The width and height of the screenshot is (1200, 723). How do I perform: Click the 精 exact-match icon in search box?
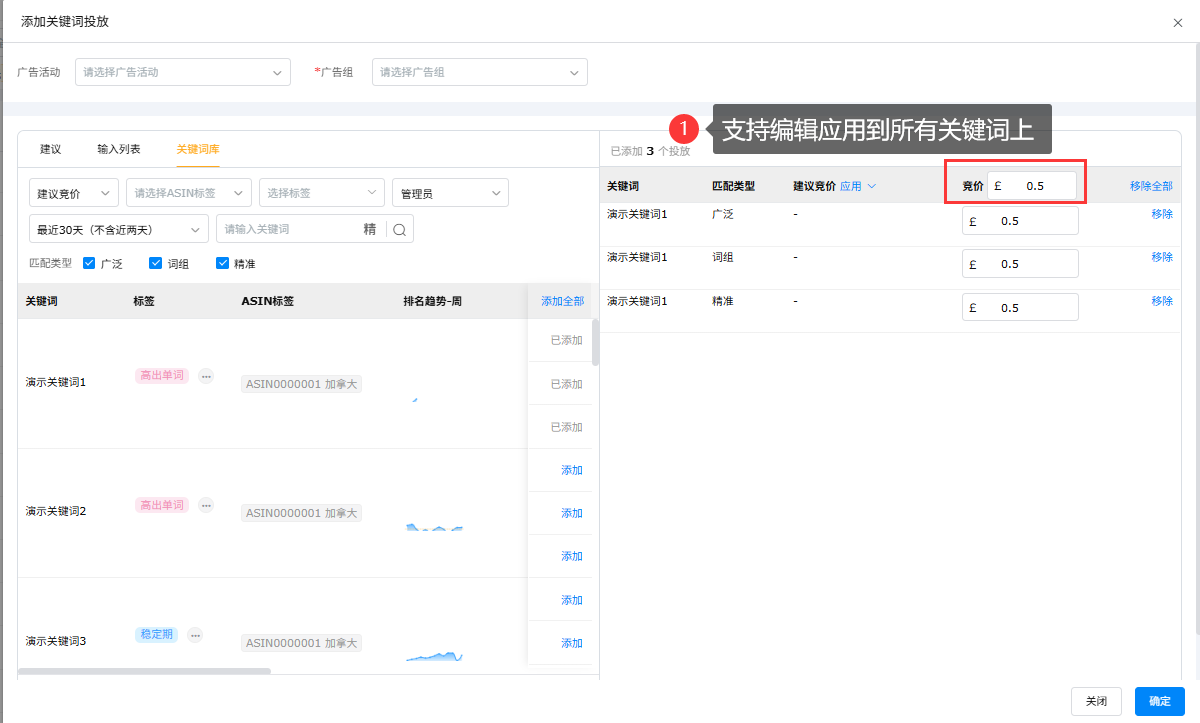tap(370, 229)
